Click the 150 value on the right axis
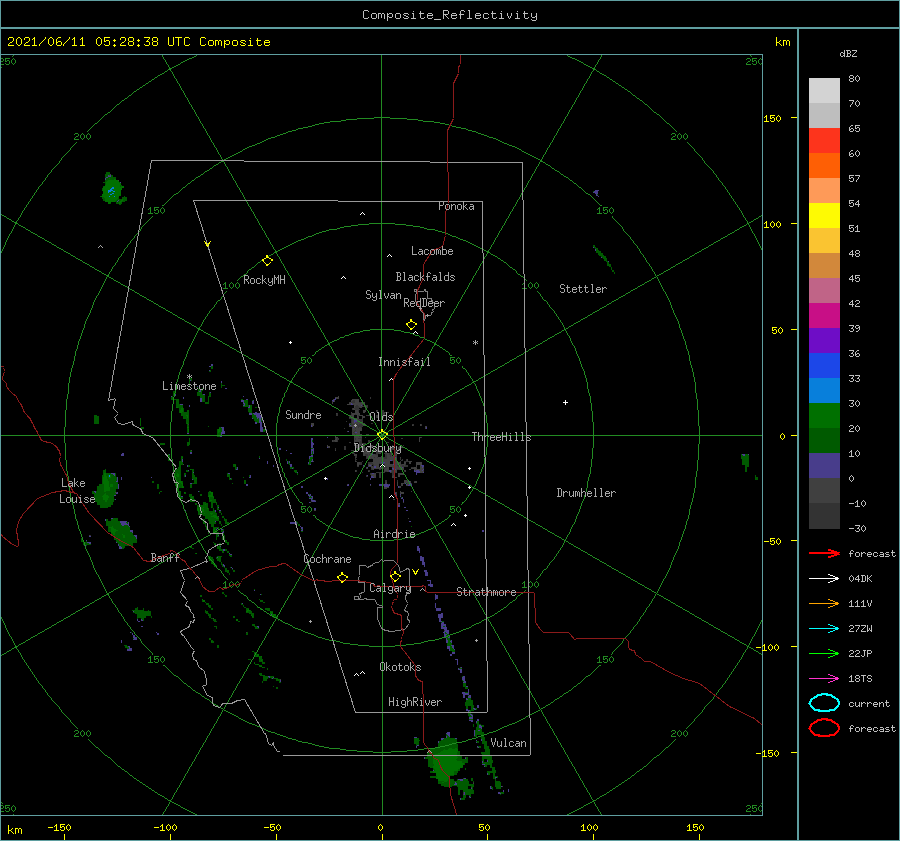 point(772,118)
